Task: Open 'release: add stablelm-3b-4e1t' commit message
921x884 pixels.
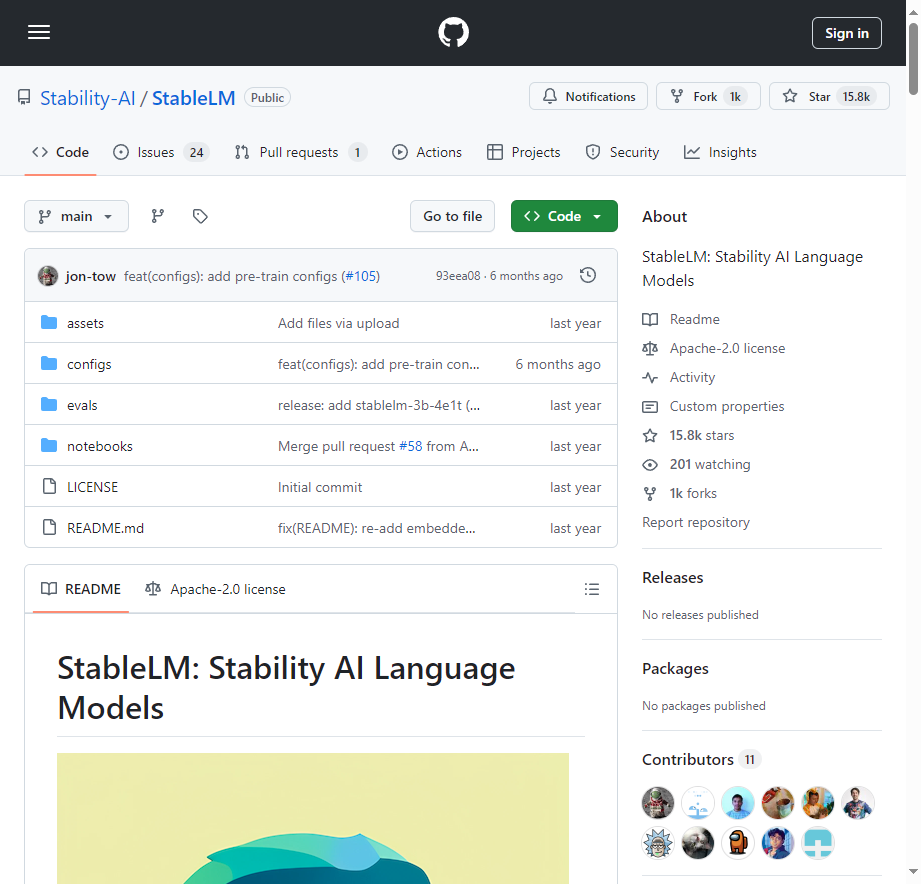Action: click(379, 405)
